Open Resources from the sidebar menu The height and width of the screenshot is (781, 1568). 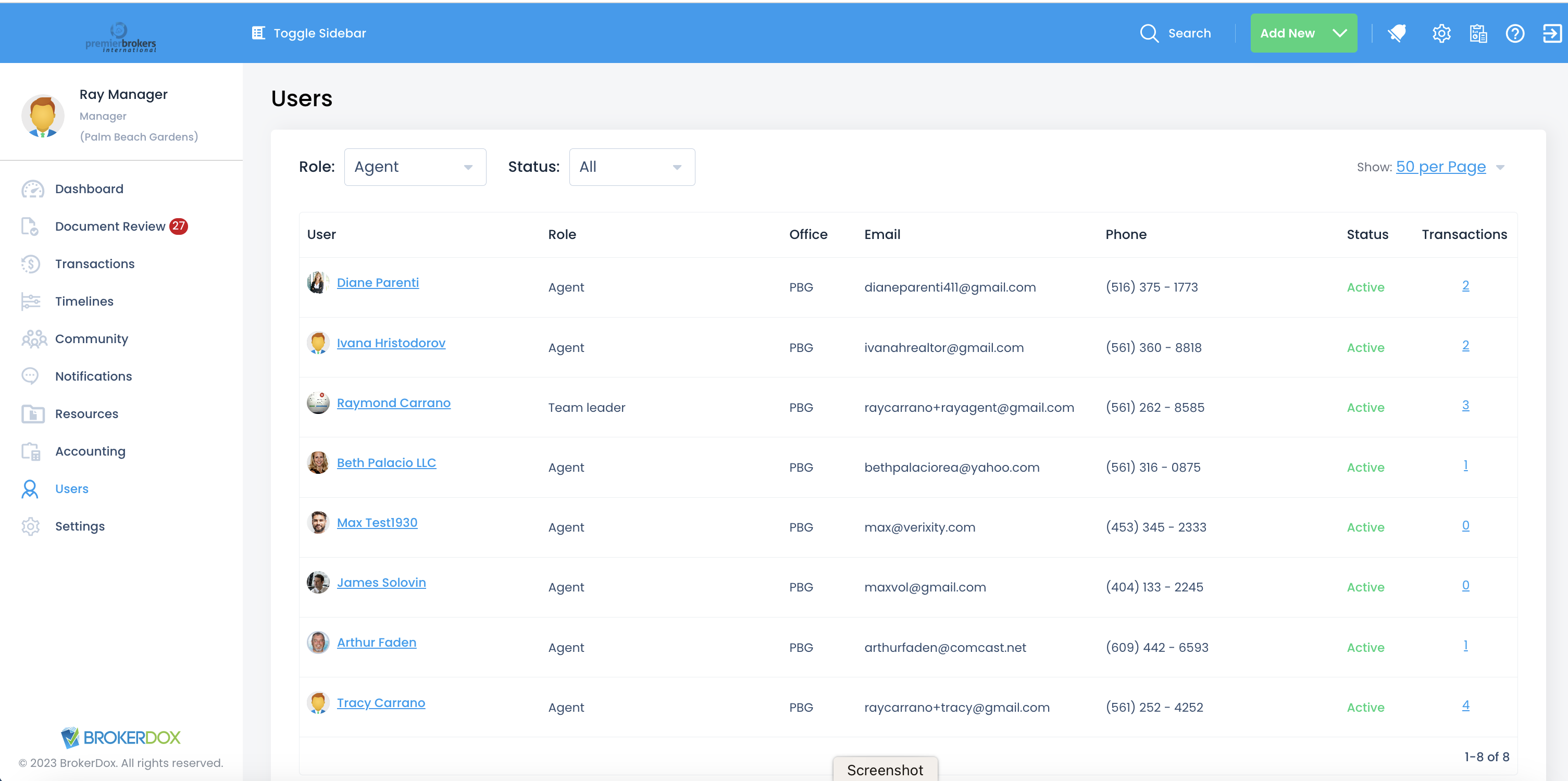coord(86,413)
